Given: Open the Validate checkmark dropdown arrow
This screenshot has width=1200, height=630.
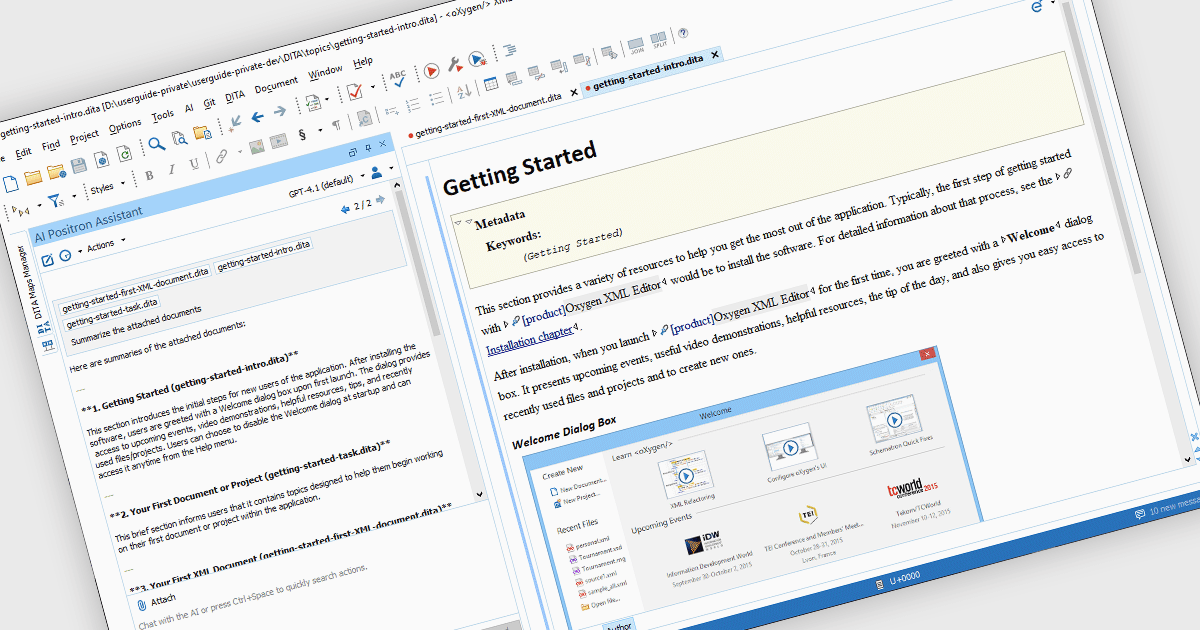Looking at the screenshot, I should tap(373, 87).
